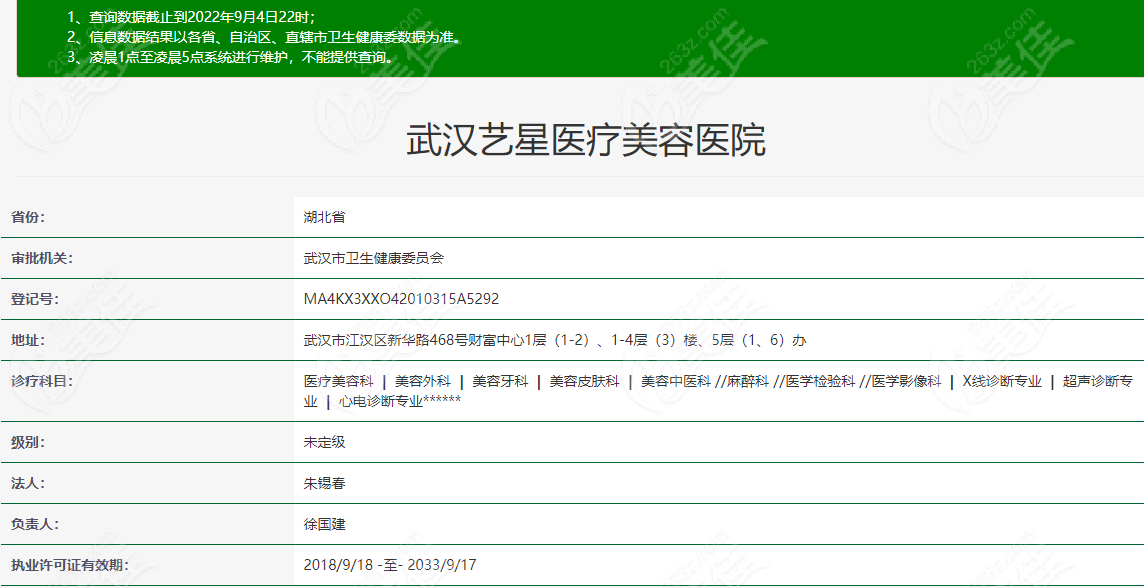Click the 审批机关 row label
The image size is (1144, 588).
pyautogui.click(x=42, y=258)
